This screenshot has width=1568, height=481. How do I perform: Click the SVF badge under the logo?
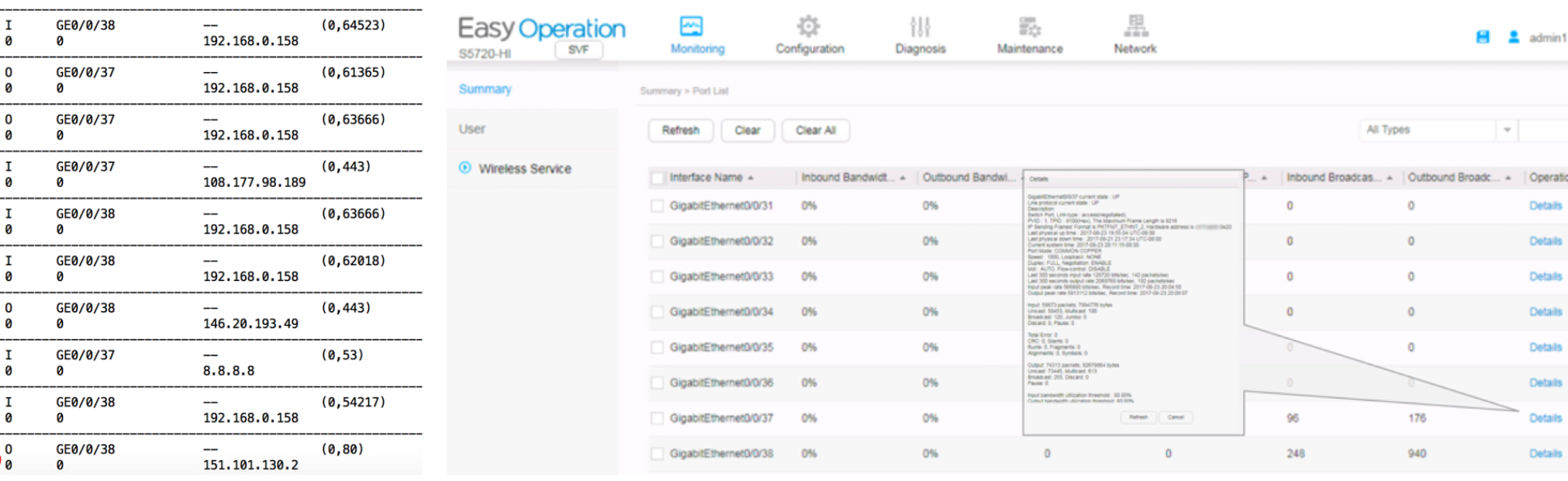579,50
